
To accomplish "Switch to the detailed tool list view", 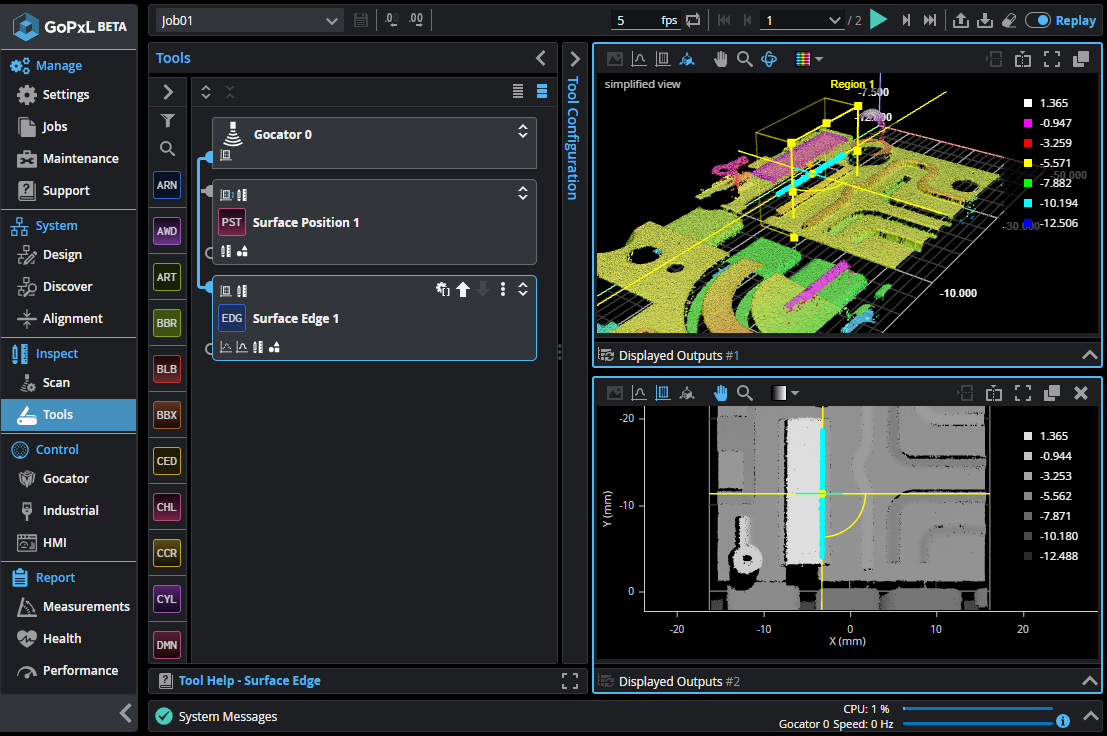I will 541,91.
